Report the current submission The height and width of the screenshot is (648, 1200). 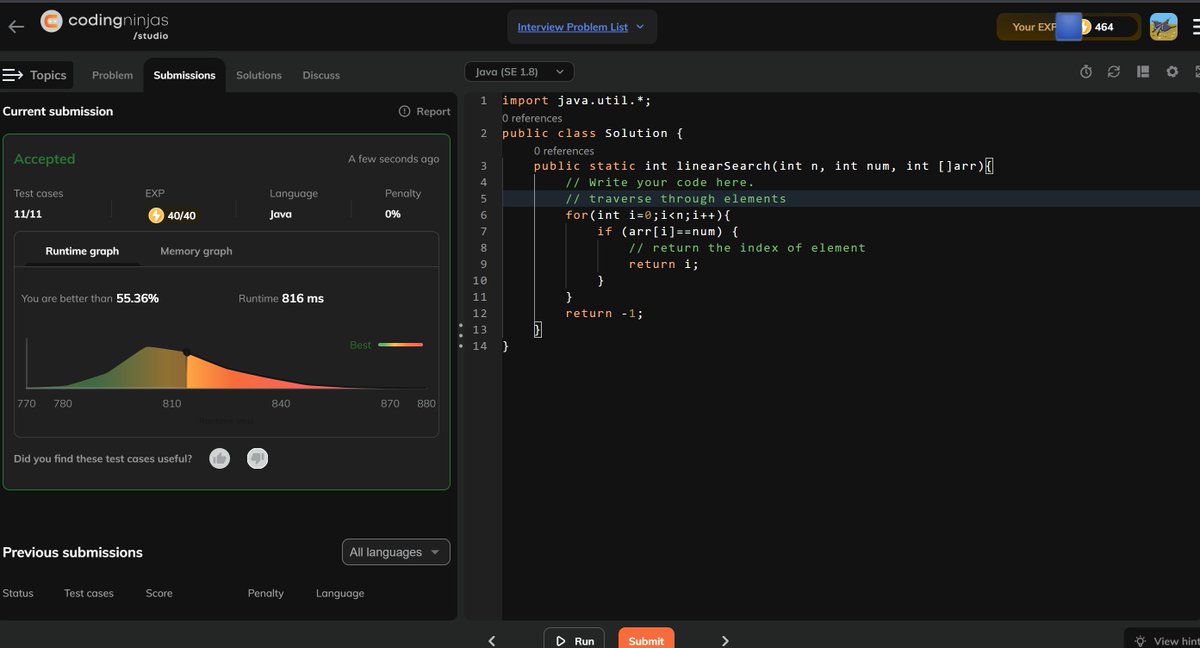click(x=424, y=111)
